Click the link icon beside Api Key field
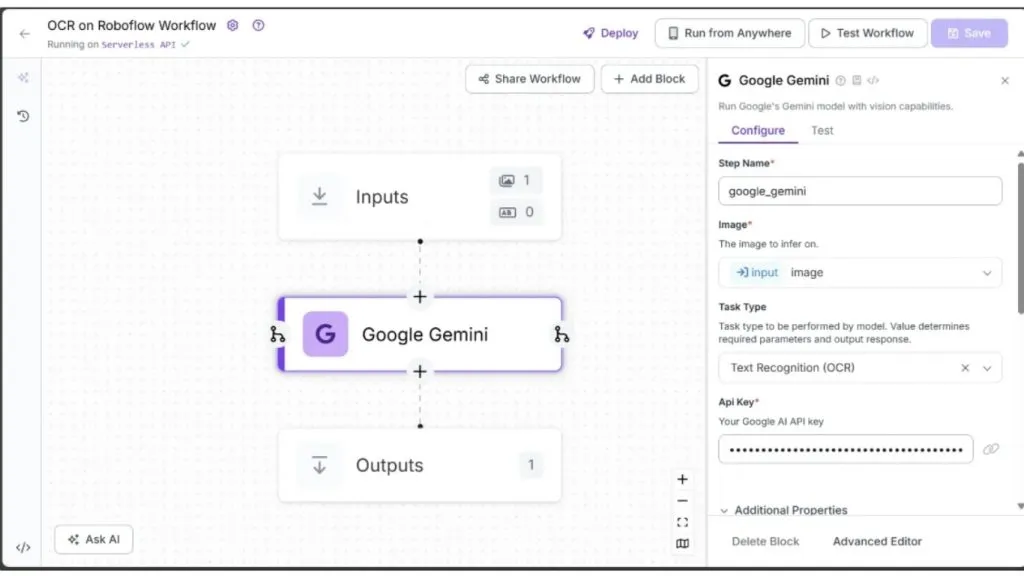This screenshot has height=576, width=1024. 991,449
